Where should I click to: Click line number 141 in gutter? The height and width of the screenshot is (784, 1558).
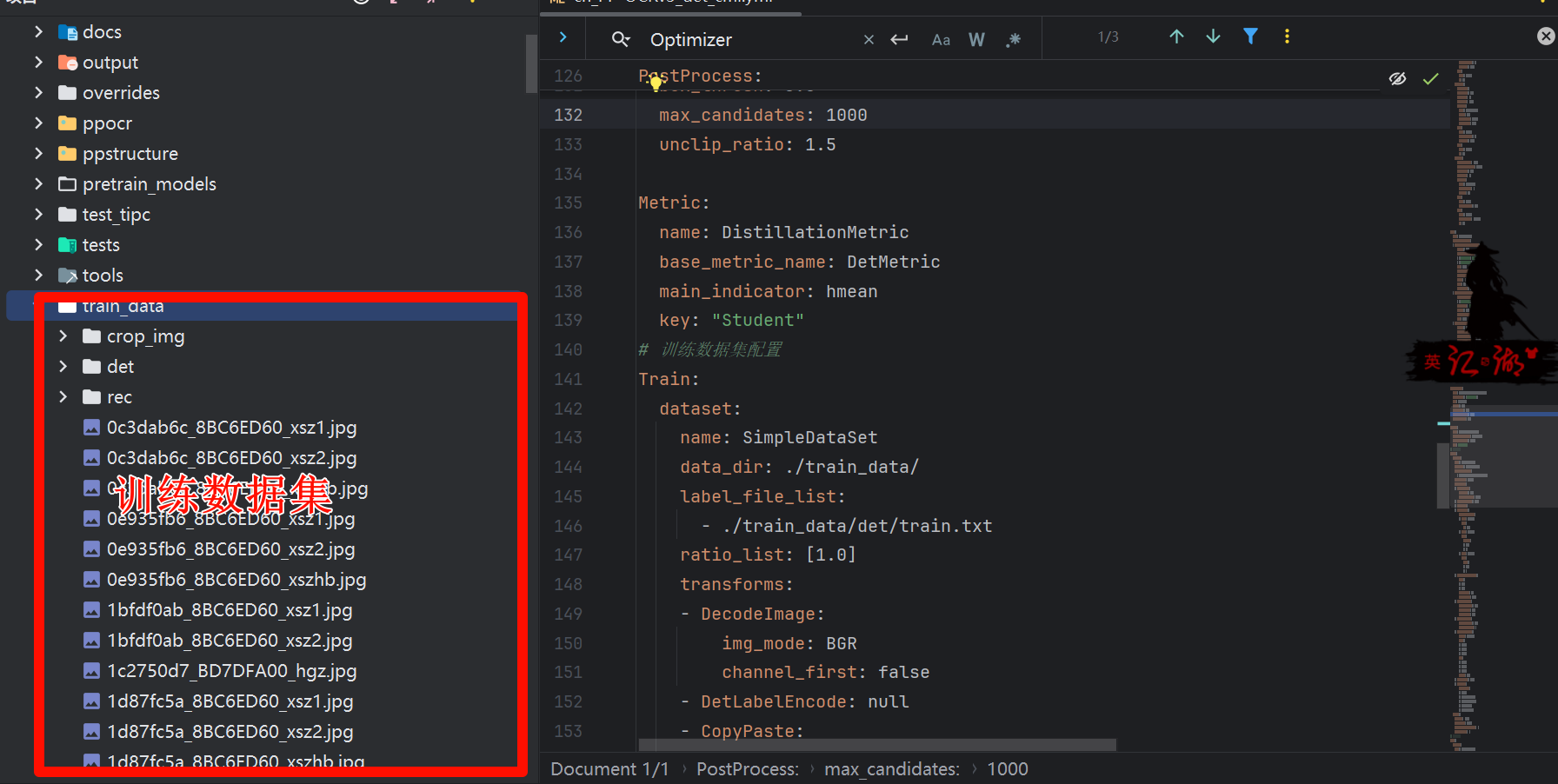click(568, 379)
